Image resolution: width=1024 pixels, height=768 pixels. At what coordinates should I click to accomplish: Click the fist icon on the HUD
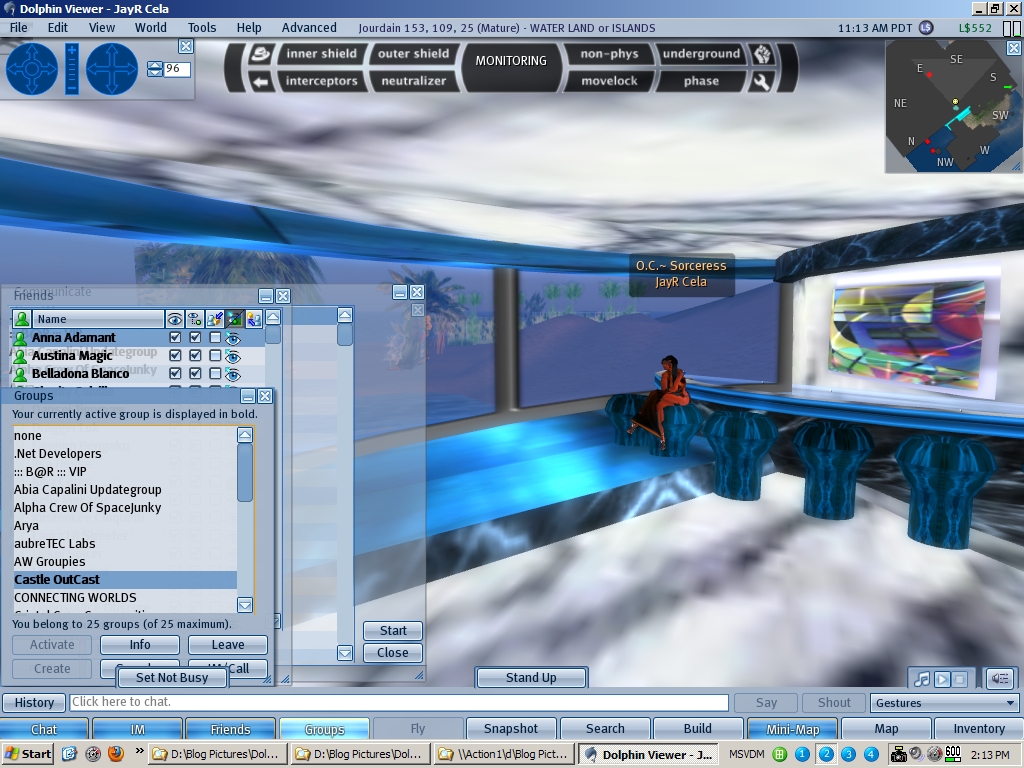tap(762, 54)
